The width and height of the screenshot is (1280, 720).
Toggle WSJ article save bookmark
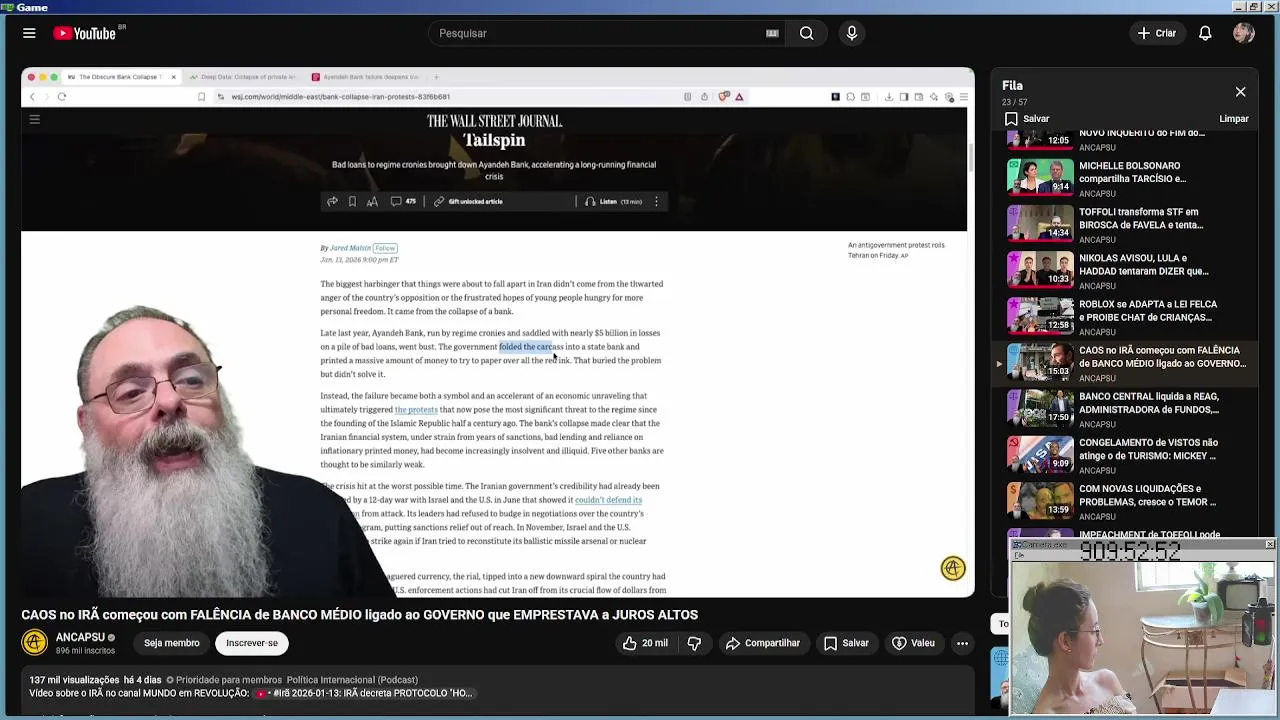coord(352,201)
